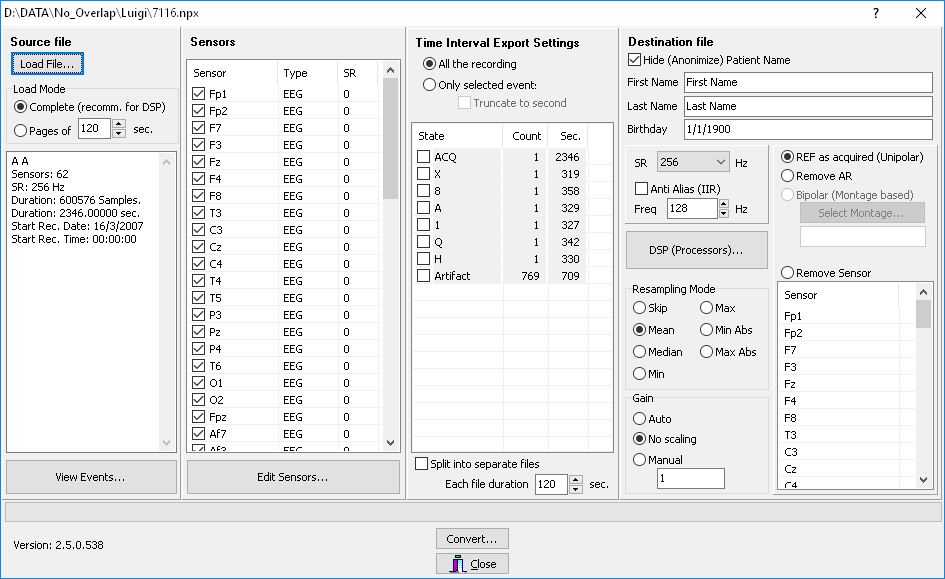
Task: Open DSP (Processors) dialog
Action: (x=697, y=250)
